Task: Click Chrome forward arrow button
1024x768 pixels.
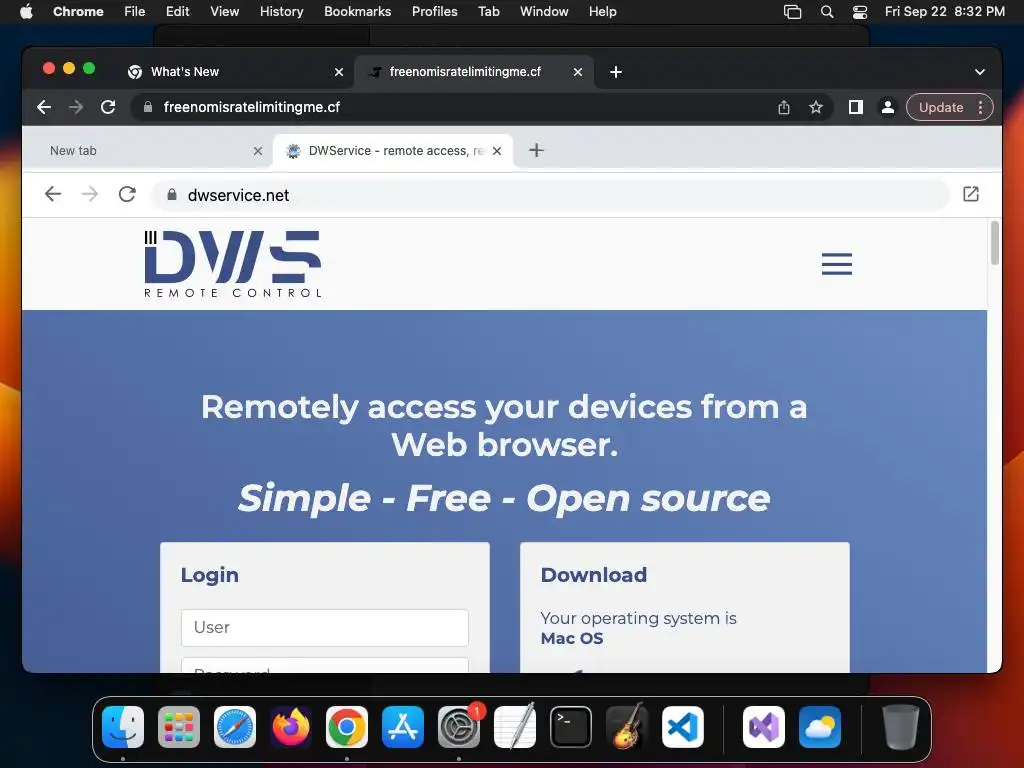Action: tap(76, 107)
